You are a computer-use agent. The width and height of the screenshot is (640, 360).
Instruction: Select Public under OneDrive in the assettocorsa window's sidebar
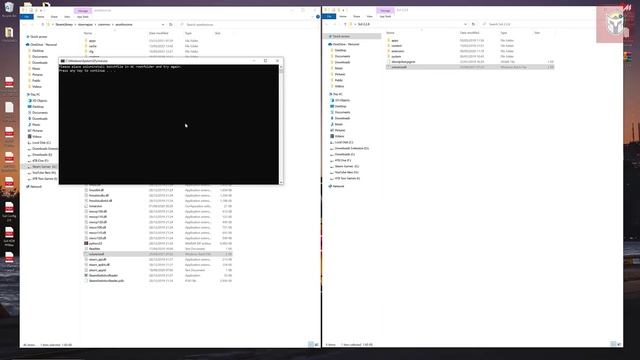point(36,80)
